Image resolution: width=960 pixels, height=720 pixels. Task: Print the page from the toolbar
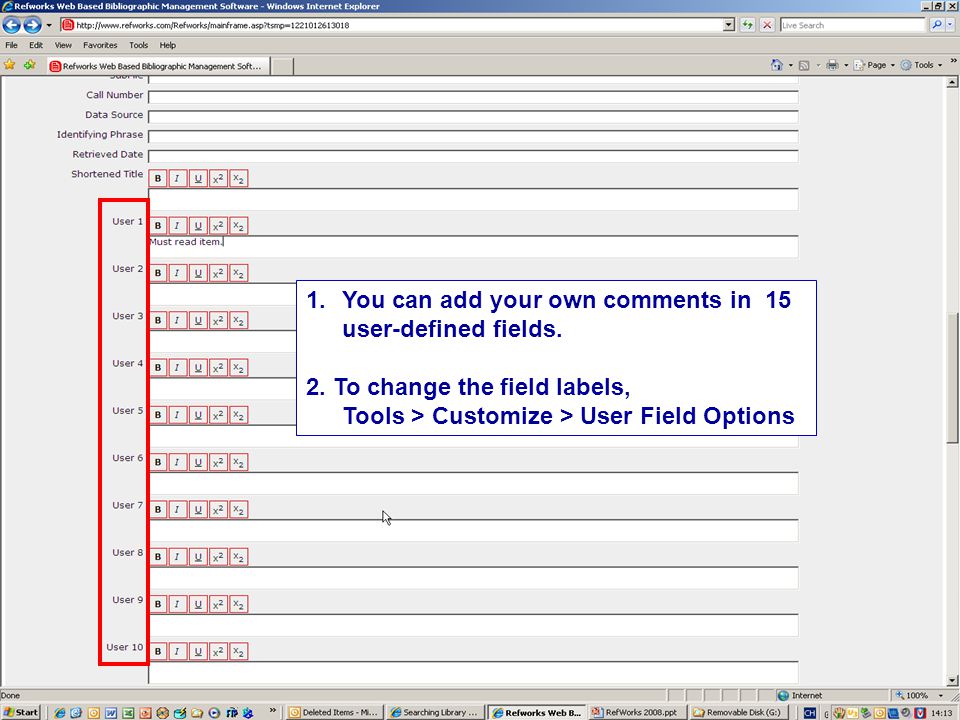[832, 65]
